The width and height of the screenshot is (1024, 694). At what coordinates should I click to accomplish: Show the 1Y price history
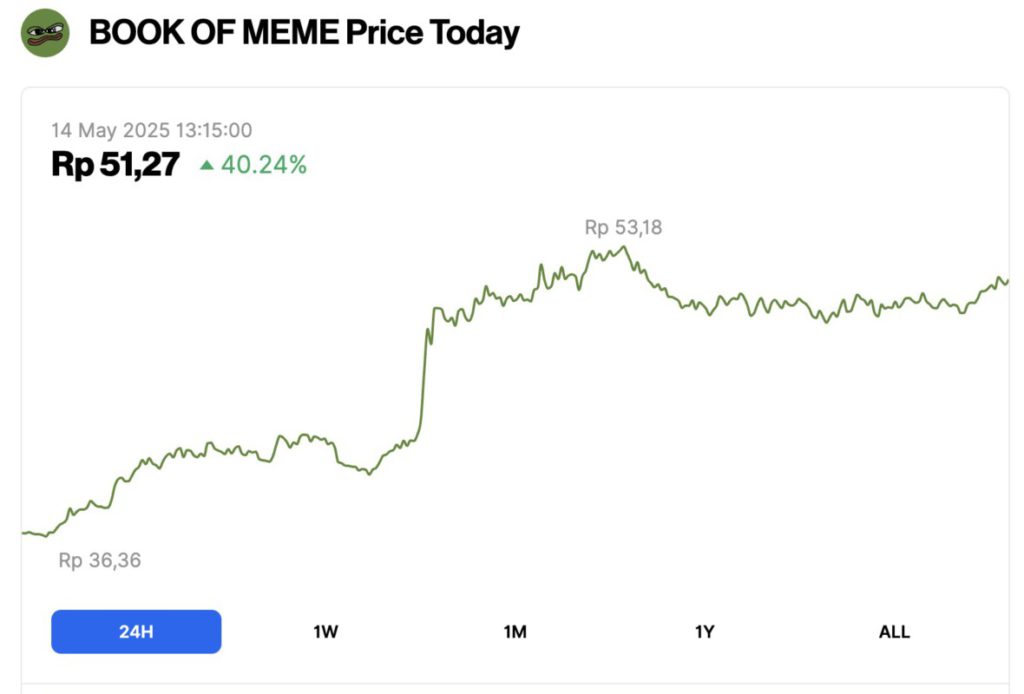[704, 632]
